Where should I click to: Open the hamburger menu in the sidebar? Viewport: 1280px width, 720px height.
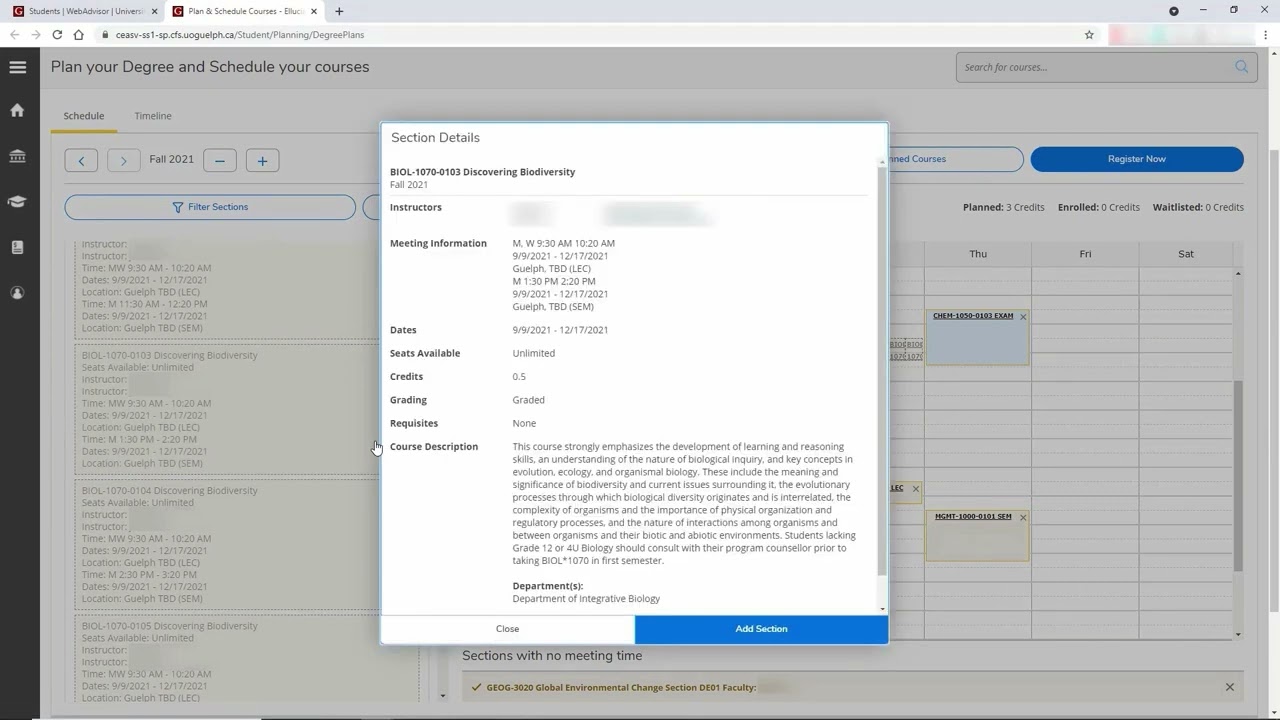[17, 67]
